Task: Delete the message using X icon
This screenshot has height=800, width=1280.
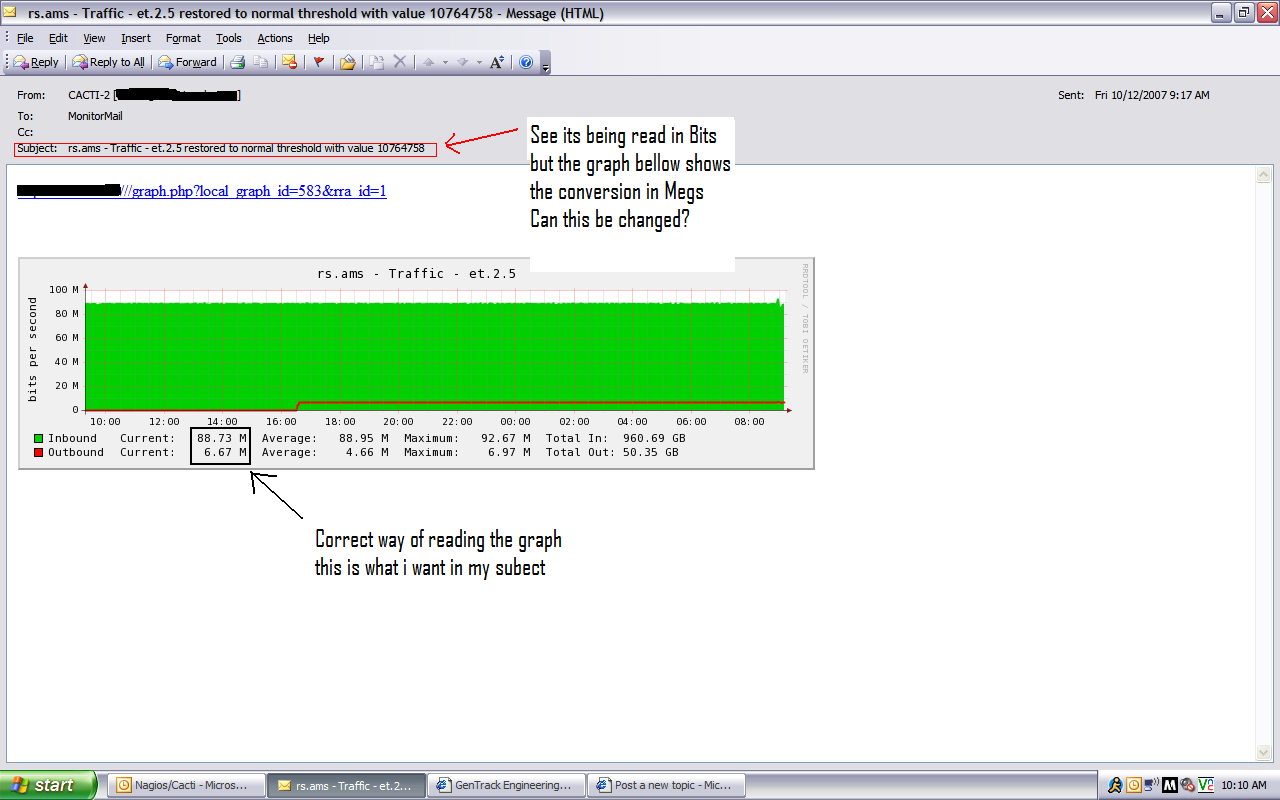Action: tap(399, 62)
